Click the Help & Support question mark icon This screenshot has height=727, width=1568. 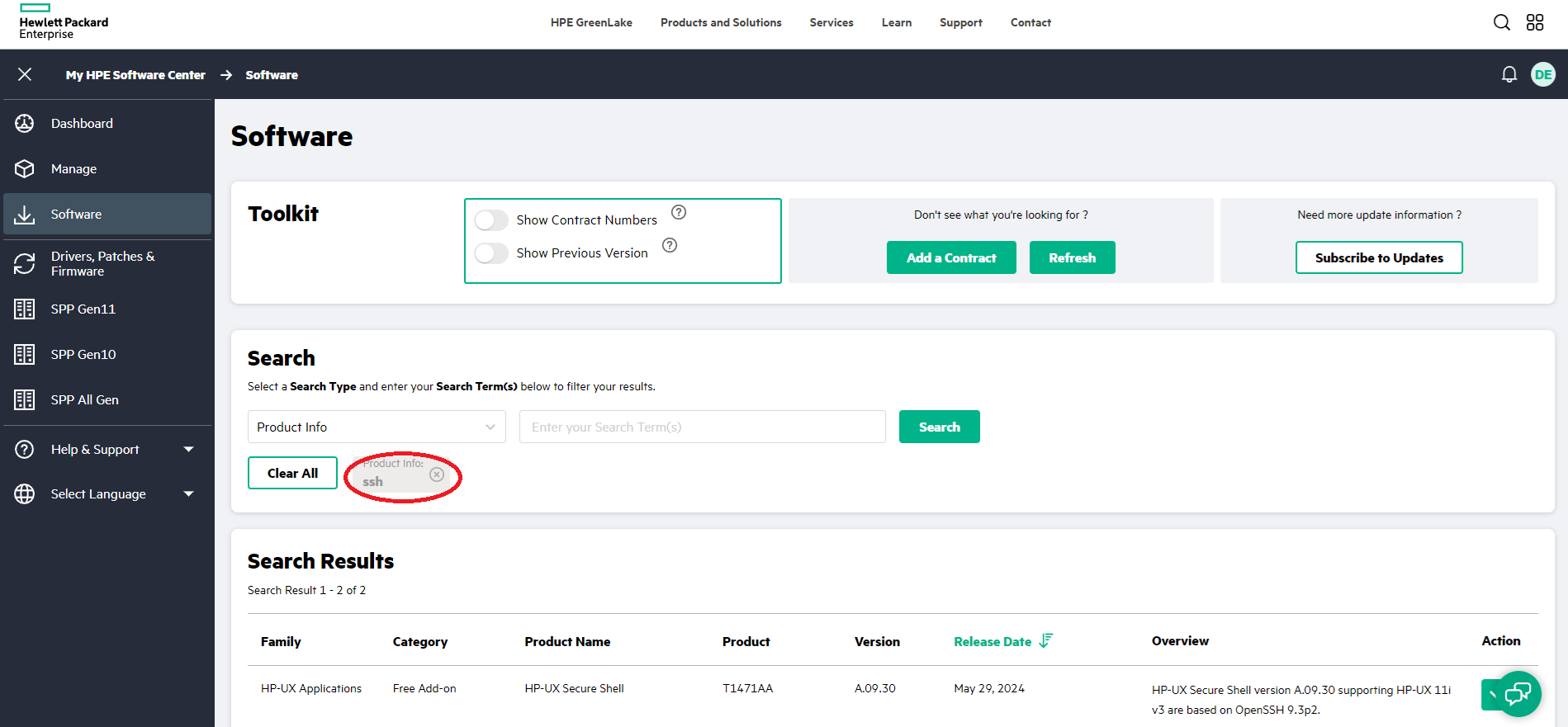coord(25,449)
